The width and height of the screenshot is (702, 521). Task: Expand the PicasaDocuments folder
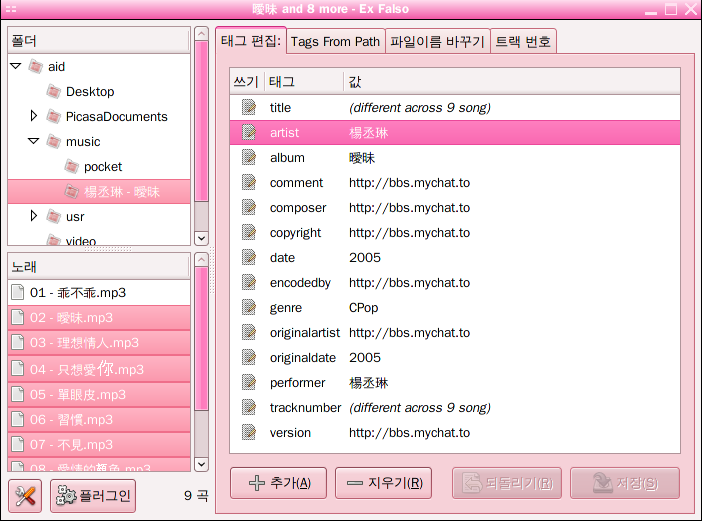[x=34, y=116]
